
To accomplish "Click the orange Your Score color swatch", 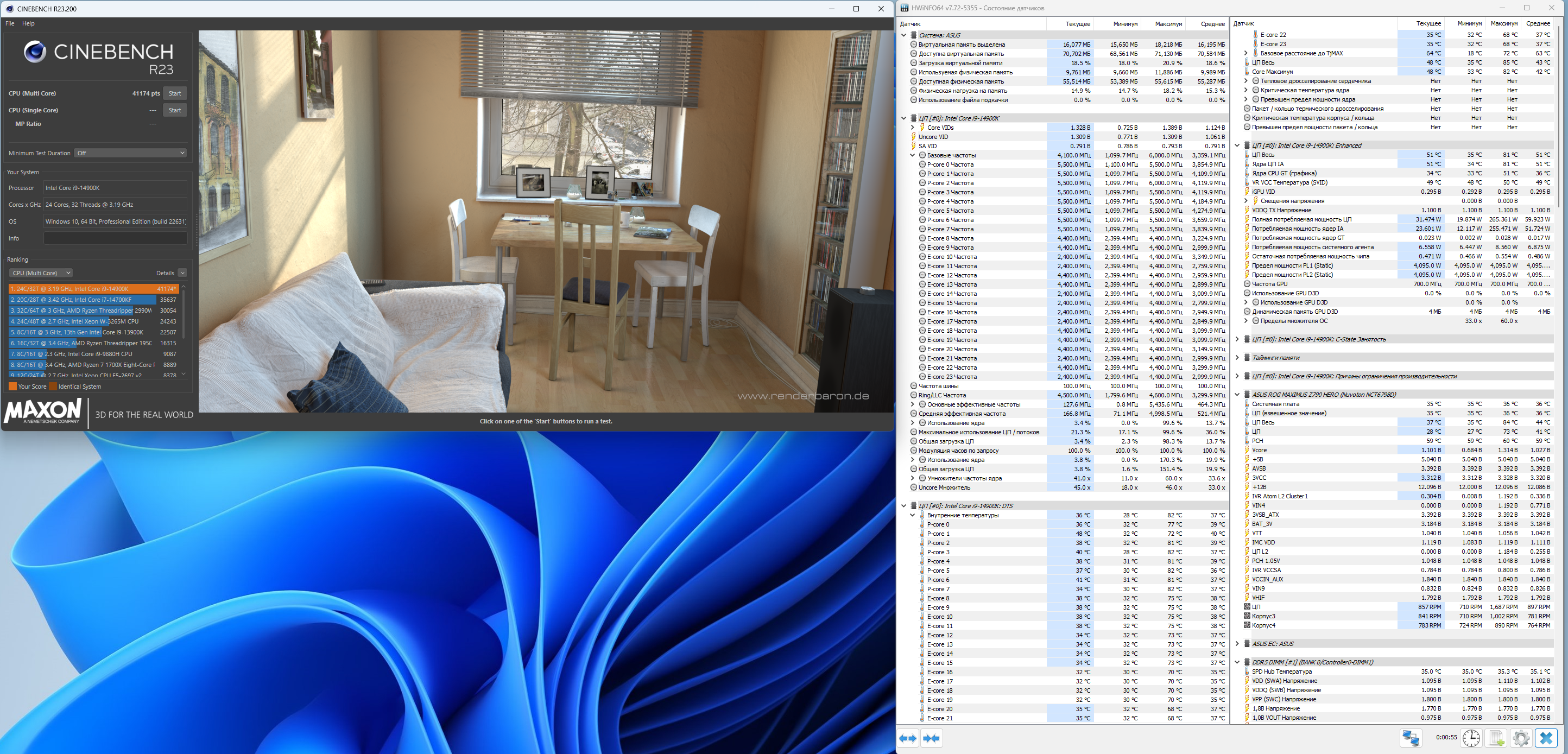I will 12,386.
